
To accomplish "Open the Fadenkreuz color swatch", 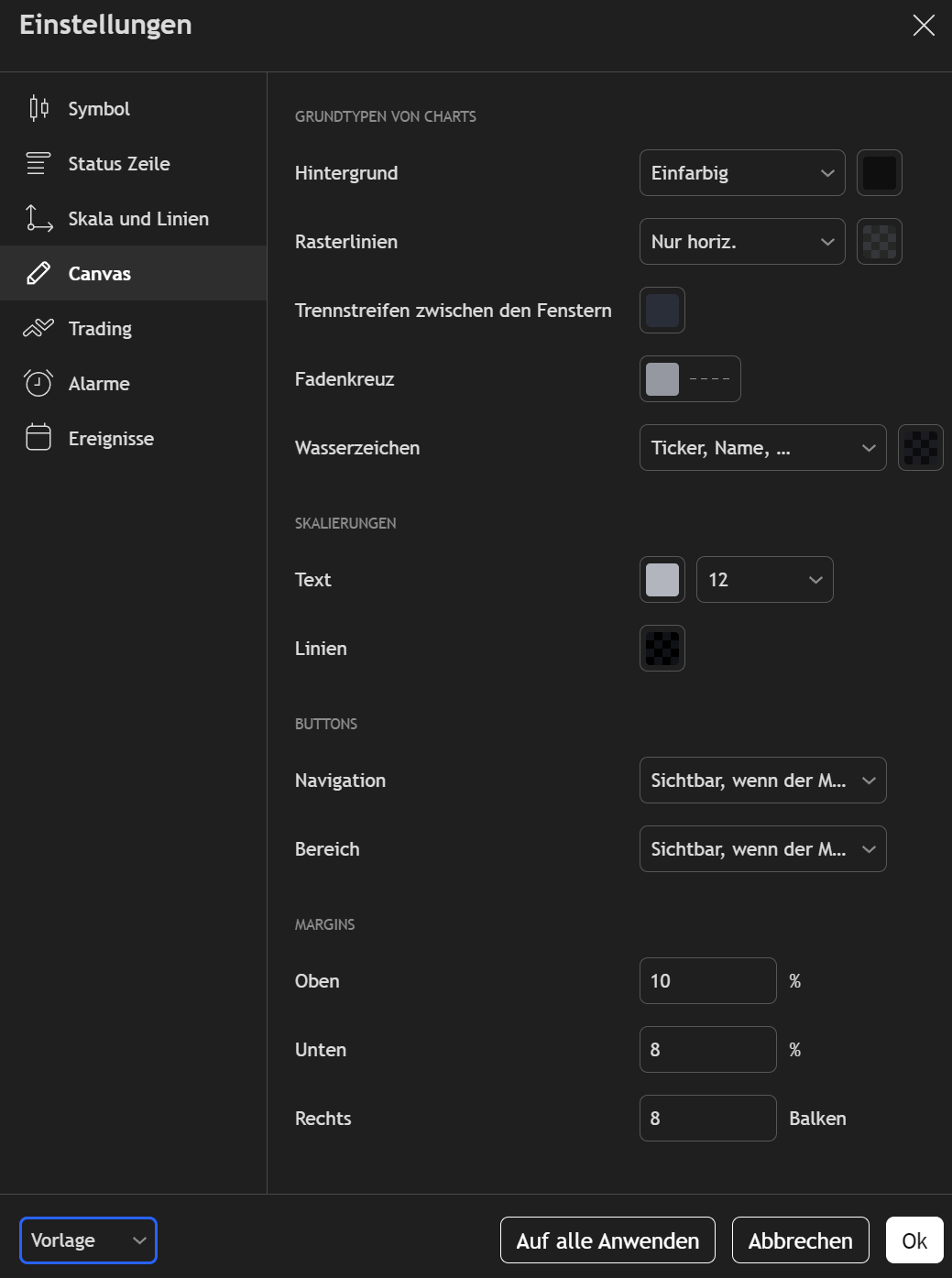I will tap(662, 379).
